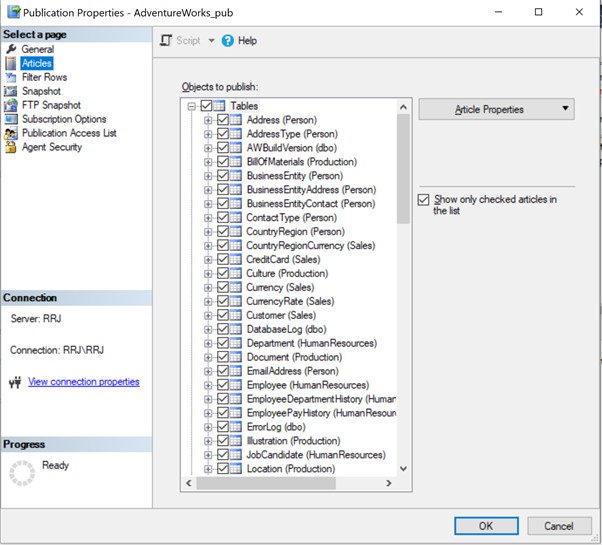Open the View connection properties link
The height and width of the screenshot is (545, 602).
point(84,382)
